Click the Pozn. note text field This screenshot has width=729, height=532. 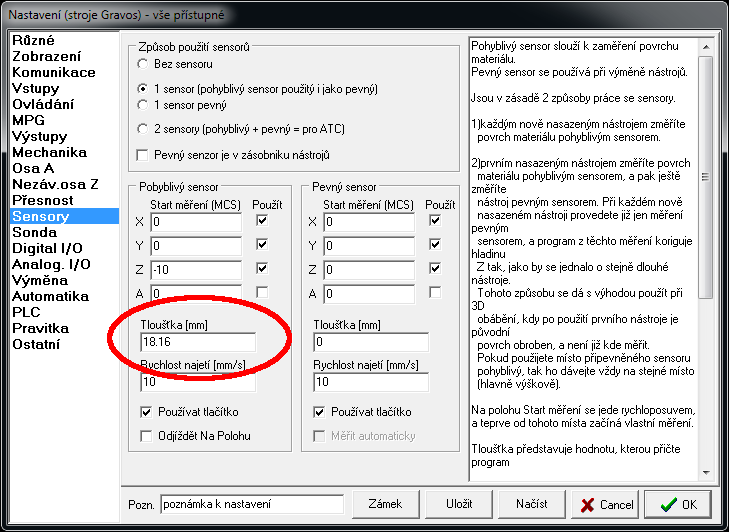[250, 504]
